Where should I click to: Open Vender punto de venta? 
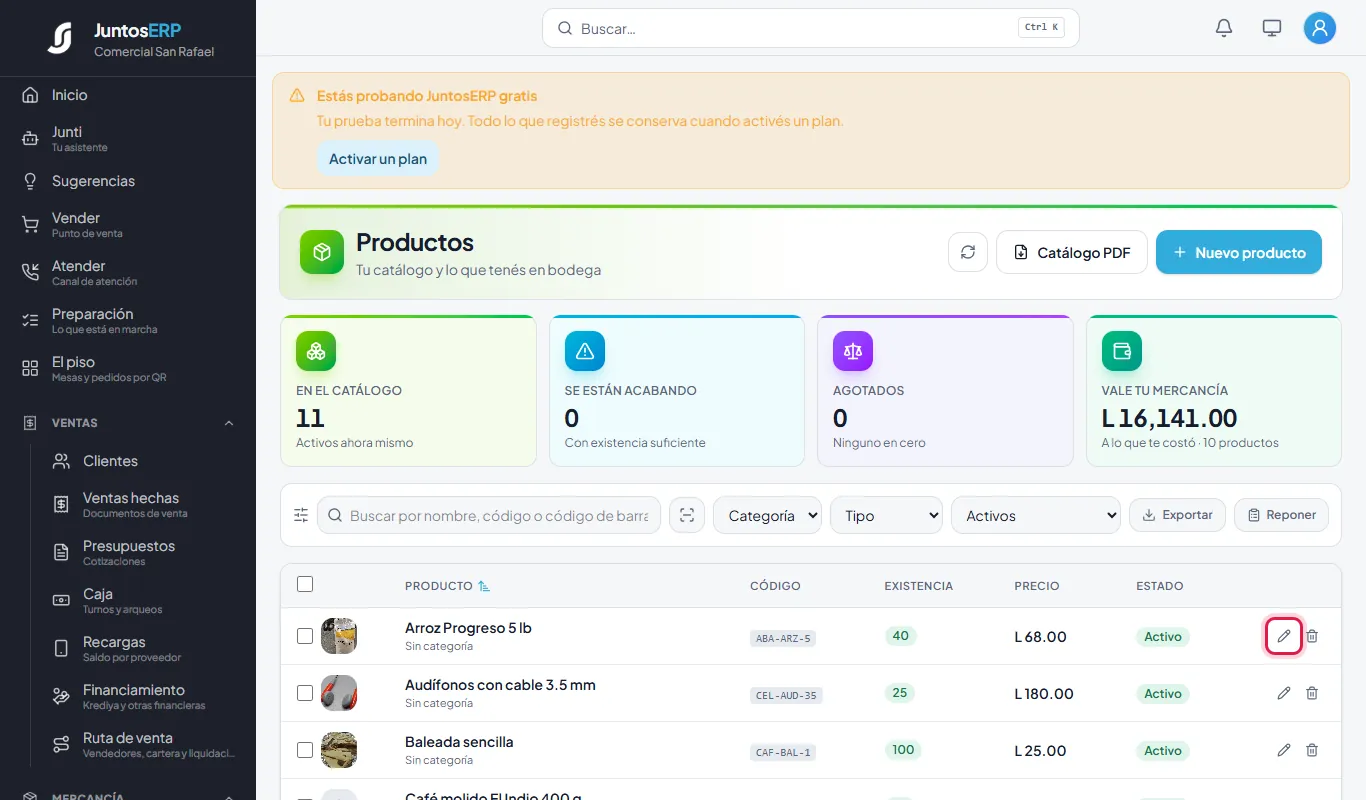pos(128,224)
